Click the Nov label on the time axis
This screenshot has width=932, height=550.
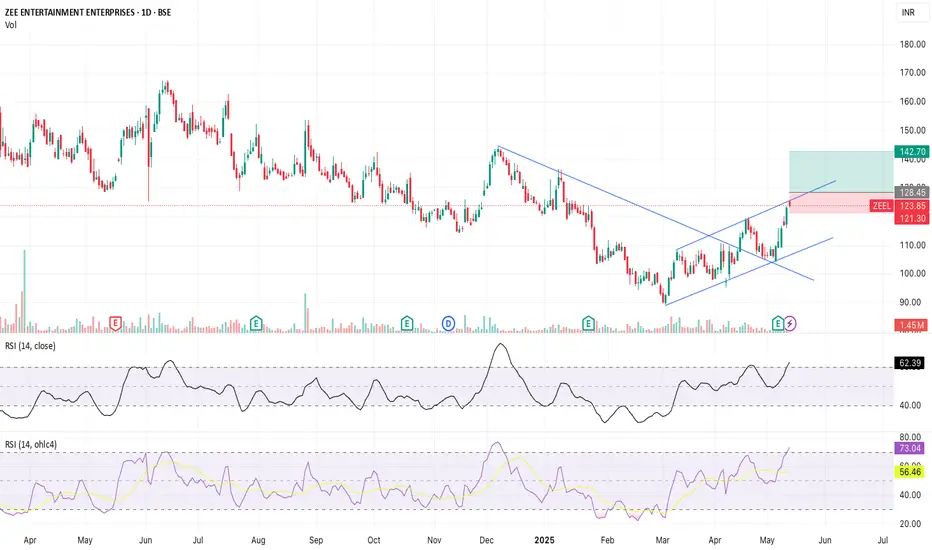coord(434,540)
